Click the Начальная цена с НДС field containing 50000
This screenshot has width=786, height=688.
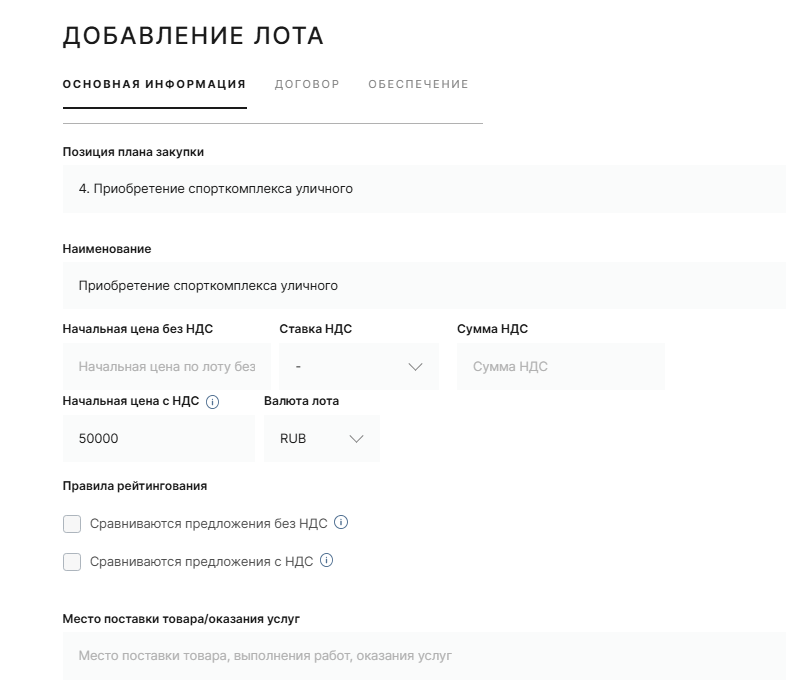click(158, 439)
